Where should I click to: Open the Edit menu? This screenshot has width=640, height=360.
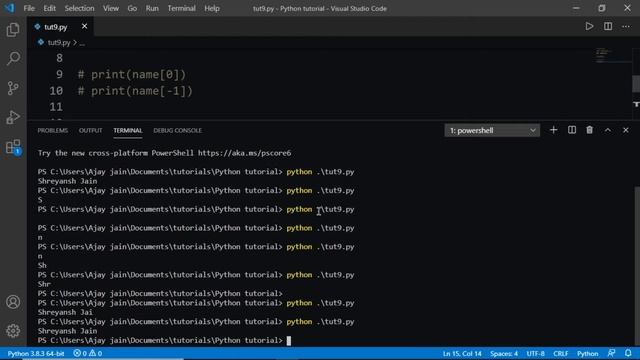pos(49,8)
